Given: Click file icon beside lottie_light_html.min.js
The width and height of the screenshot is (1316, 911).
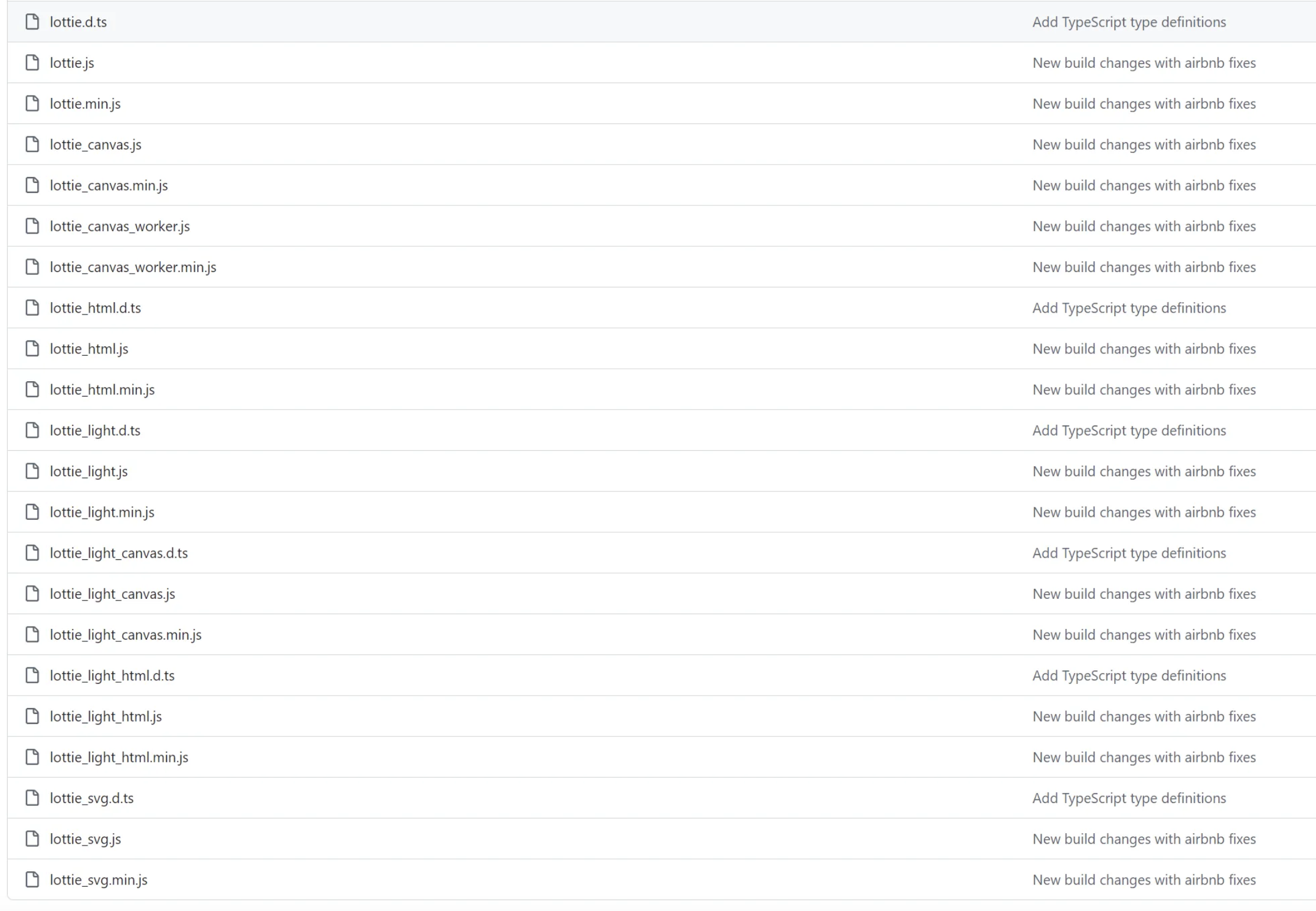Looking at the screenshot, I should [x=32, y=757].
